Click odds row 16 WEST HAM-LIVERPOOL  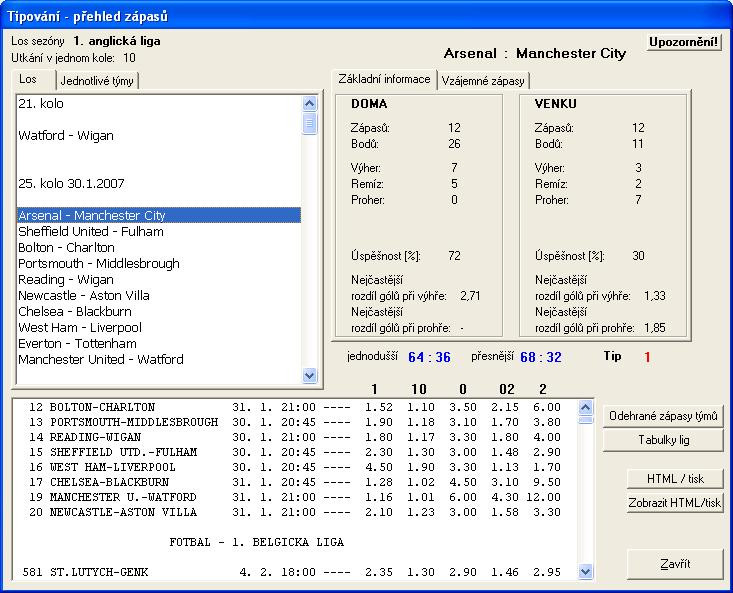pos(295,467)
